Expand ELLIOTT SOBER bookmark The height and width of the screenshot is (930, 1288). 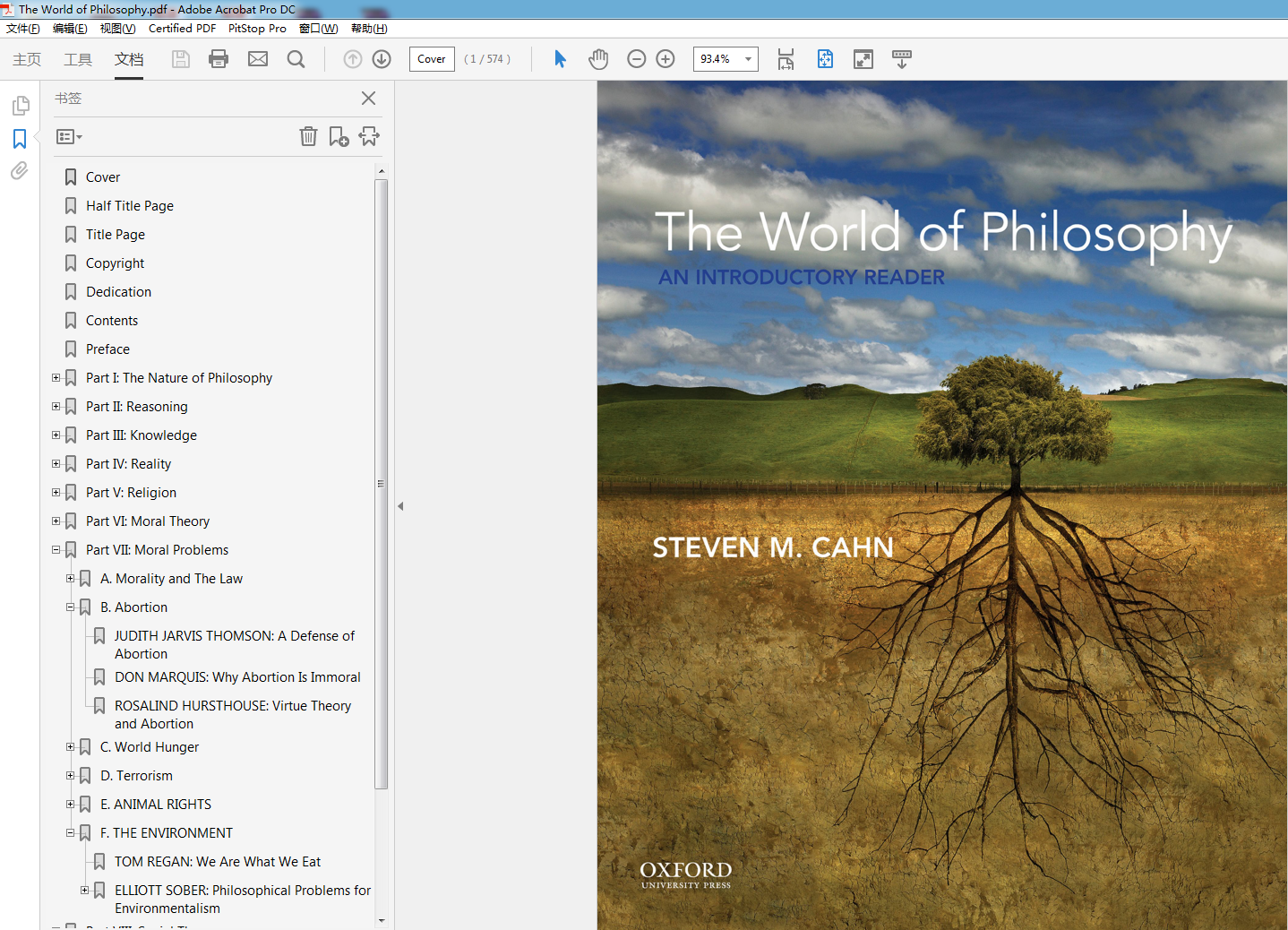pyautogui.click(x=84, y=891)
